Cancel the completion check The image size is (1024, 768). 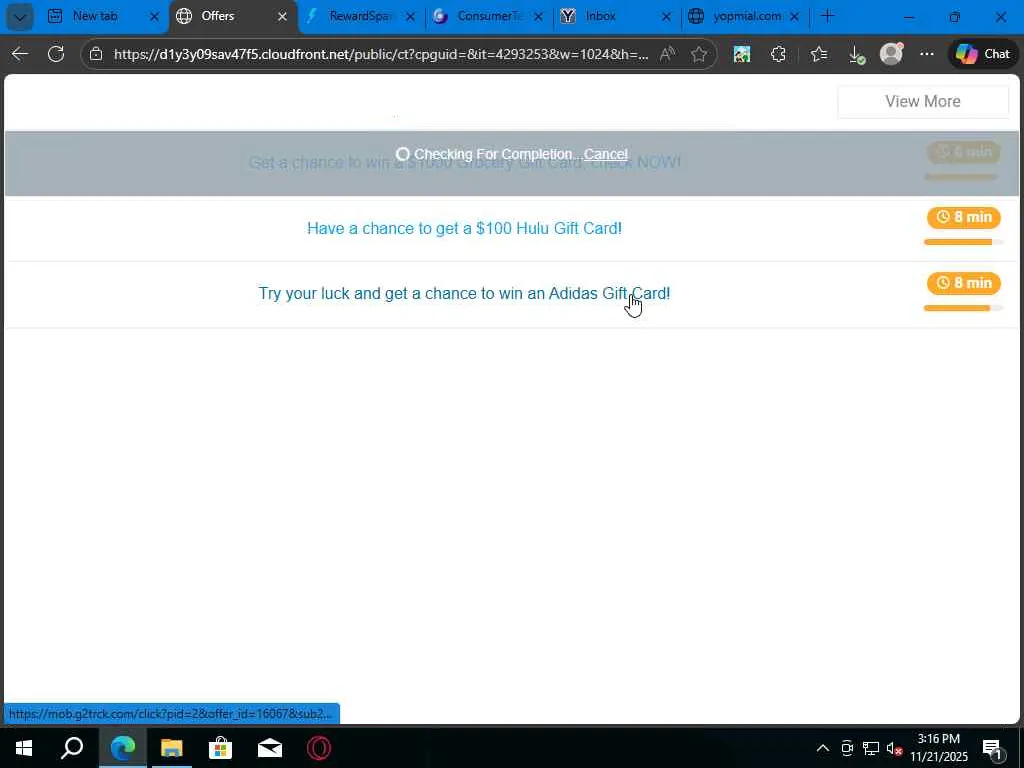[605, 154]
